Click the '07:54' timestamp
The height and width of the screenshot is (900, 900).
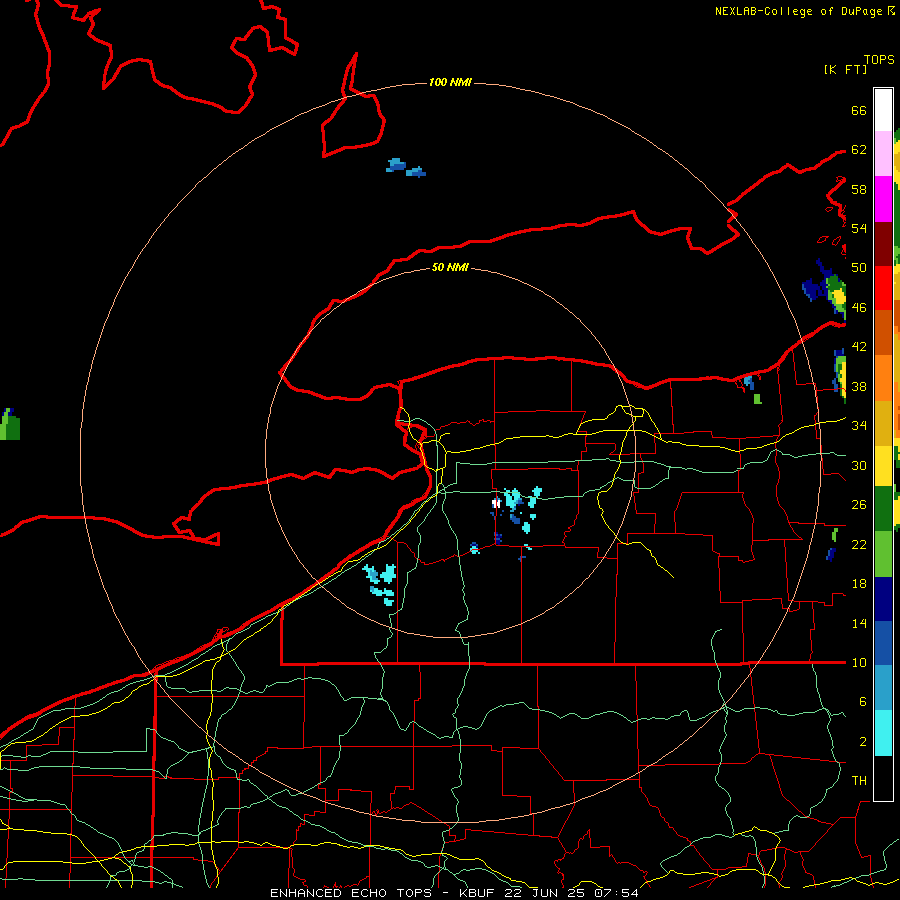(x=616, y=893)
